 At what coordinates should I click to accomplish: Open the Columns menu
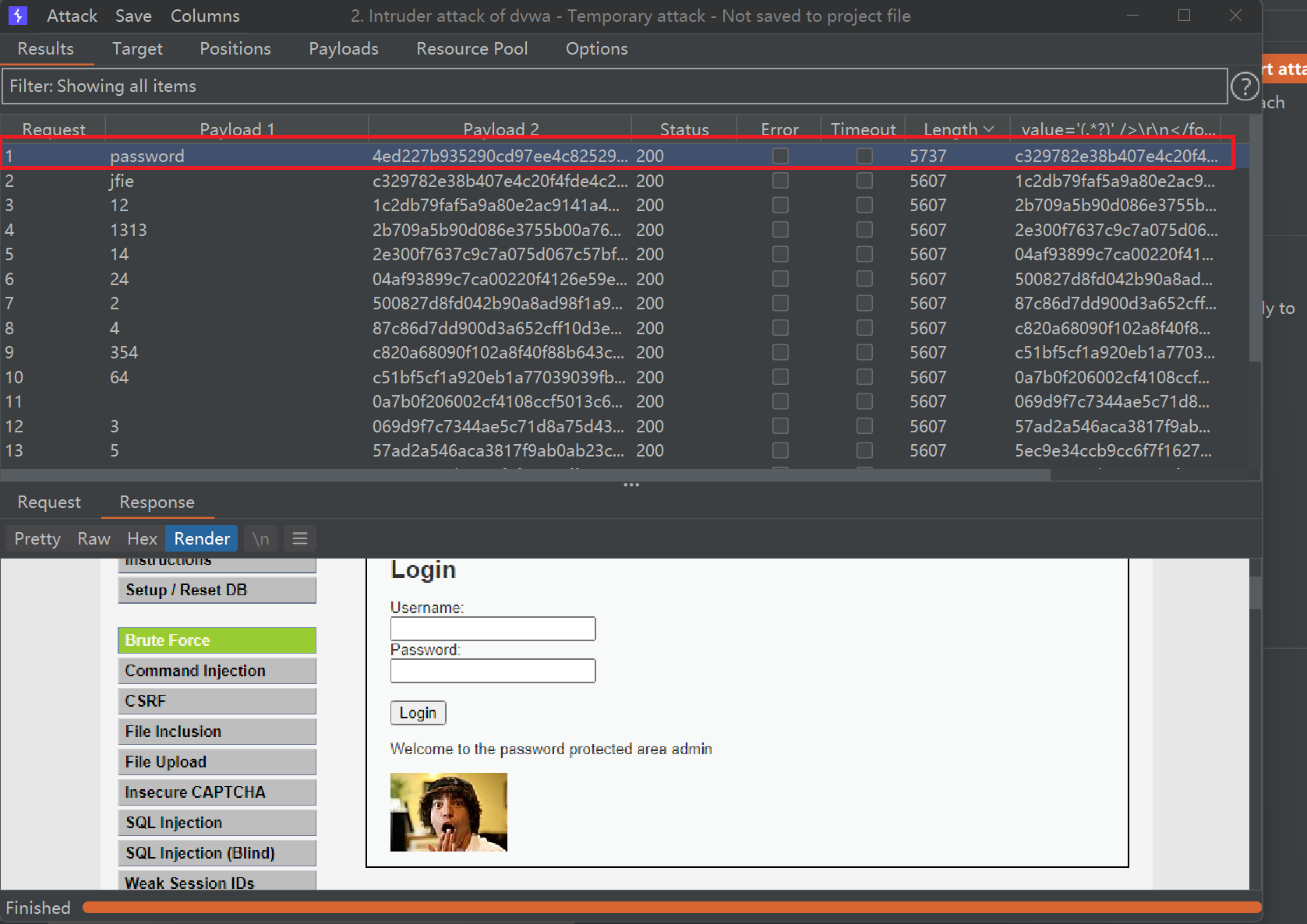pos(205,16)
